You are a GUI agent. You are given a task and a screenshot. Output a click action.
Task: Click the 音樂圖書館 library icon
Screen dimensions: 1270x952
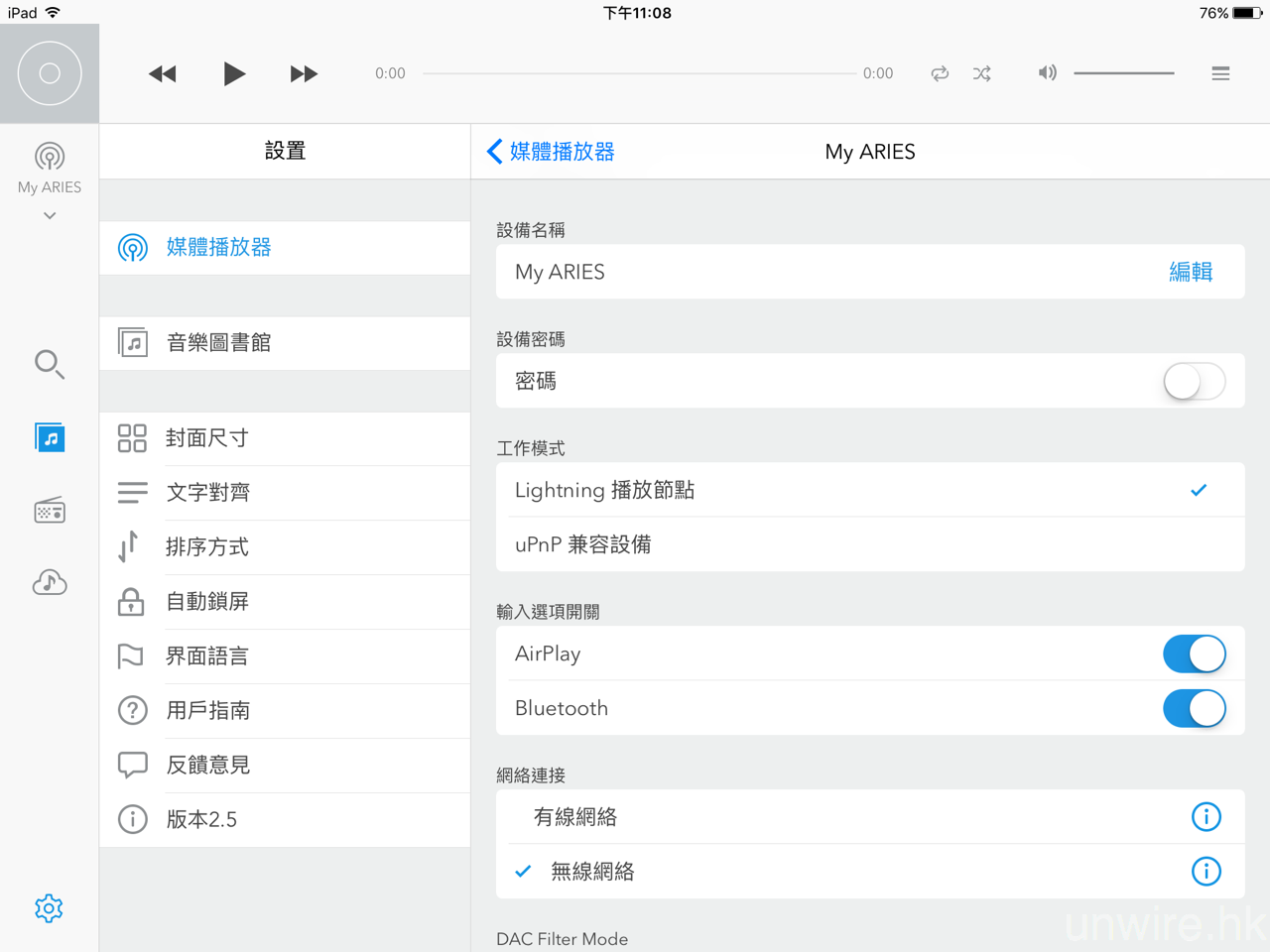[x=132, y=343]
